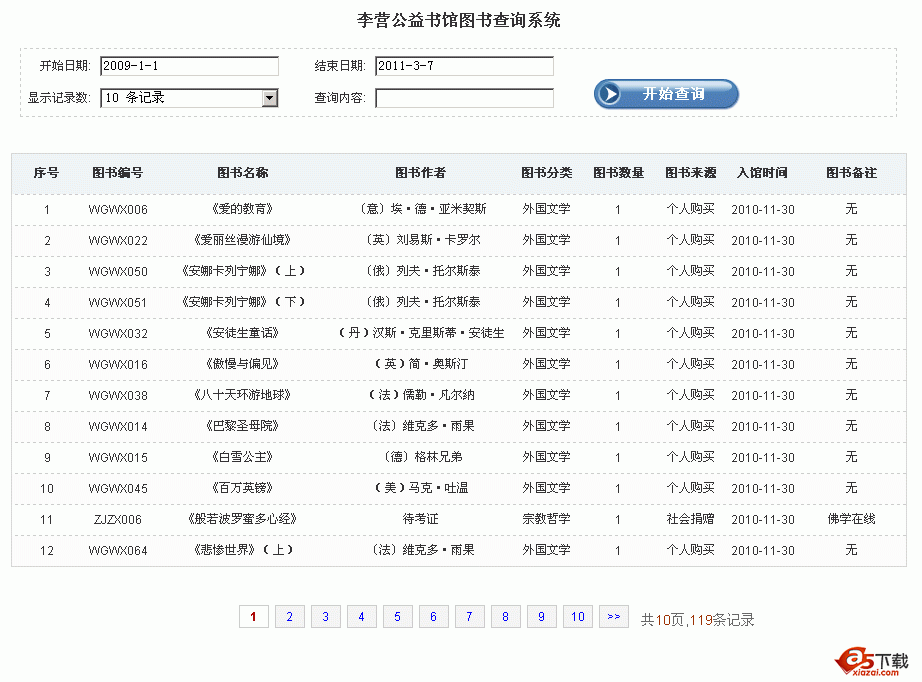Click the 开始日期 start date field

pos(189,66)
